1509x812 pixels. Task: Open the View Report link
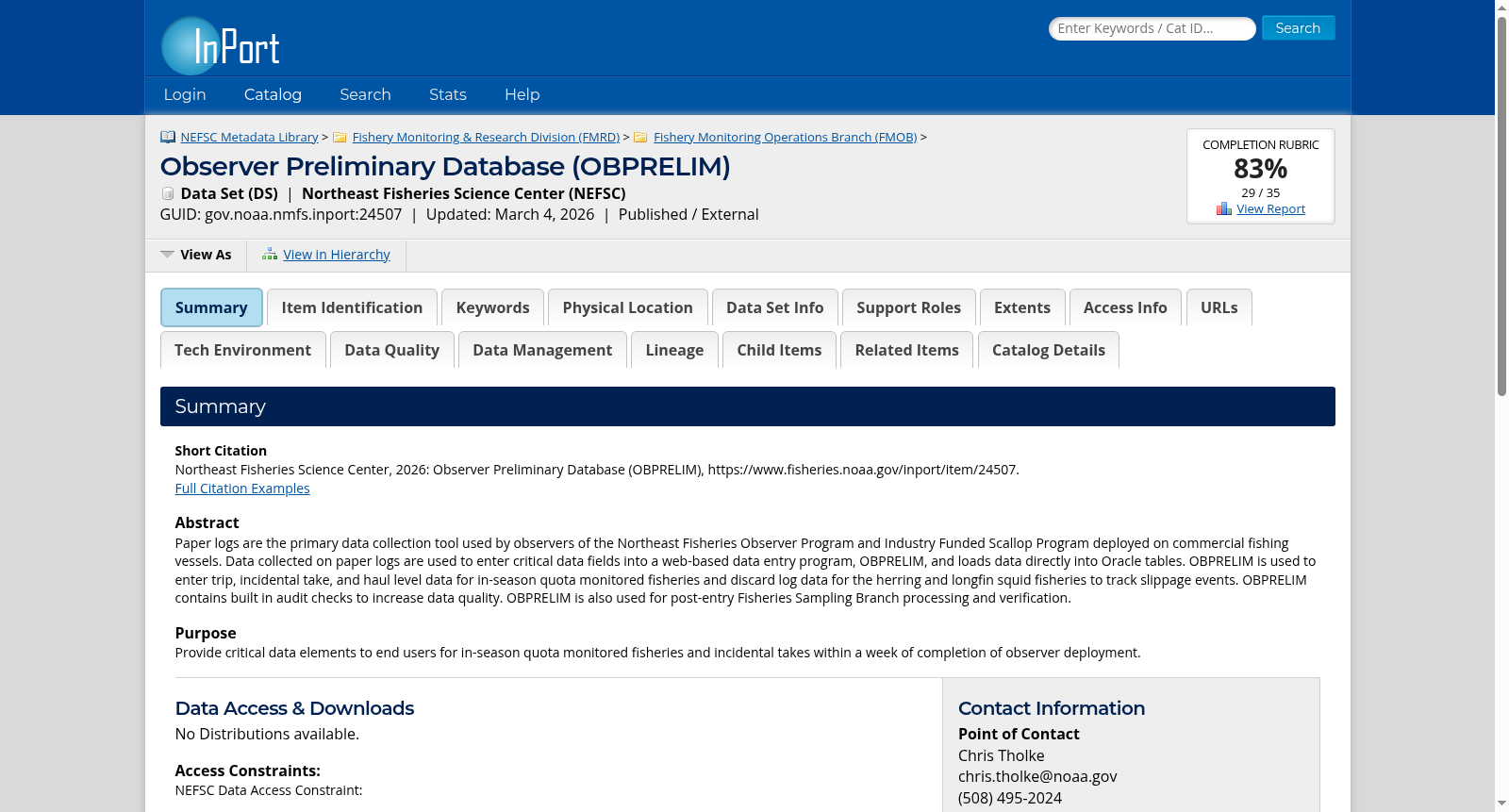1270,209
